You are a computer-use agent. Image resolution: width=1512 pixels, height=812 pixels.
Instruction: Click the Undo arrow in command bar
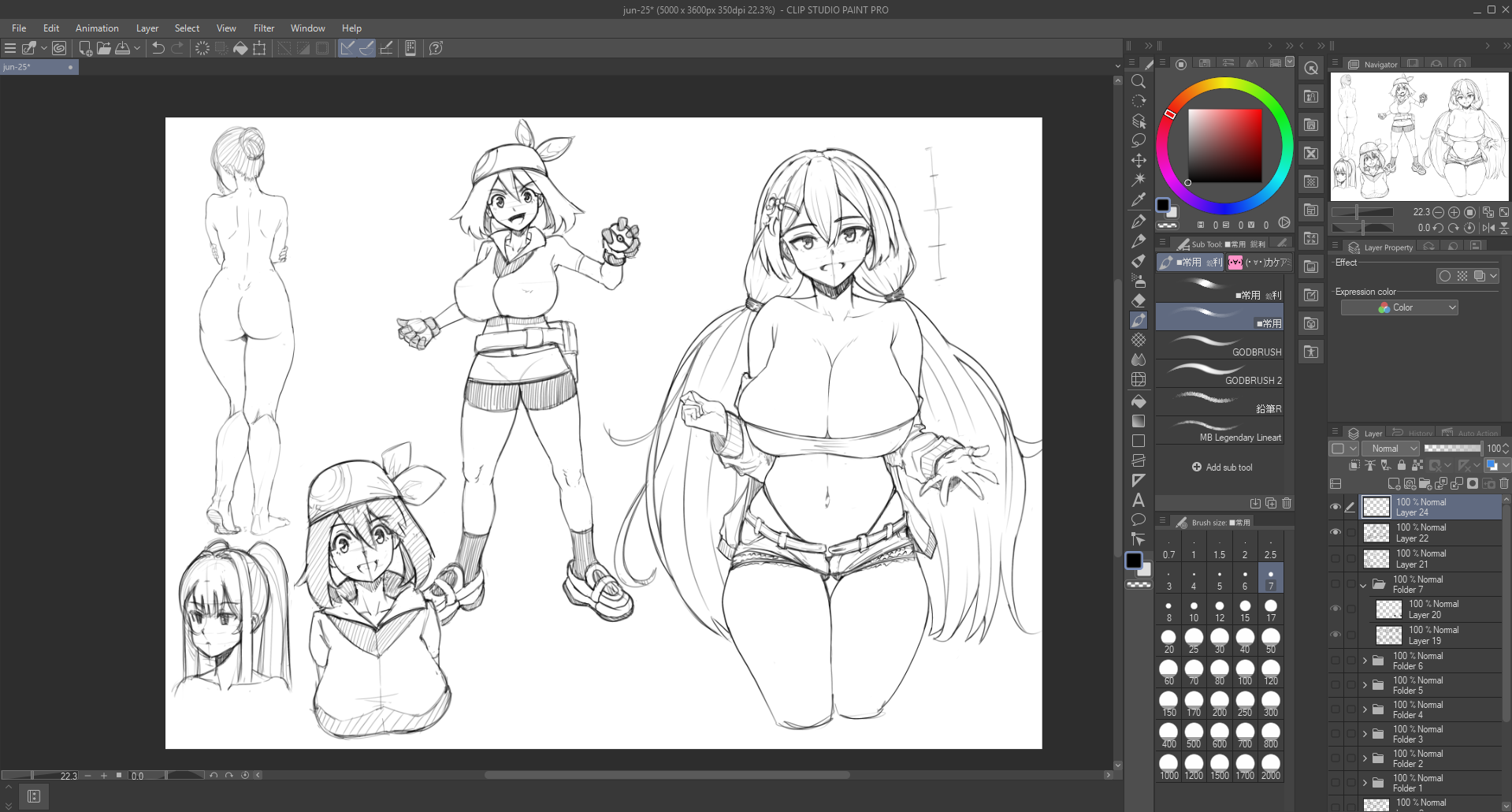click(158, 48)
